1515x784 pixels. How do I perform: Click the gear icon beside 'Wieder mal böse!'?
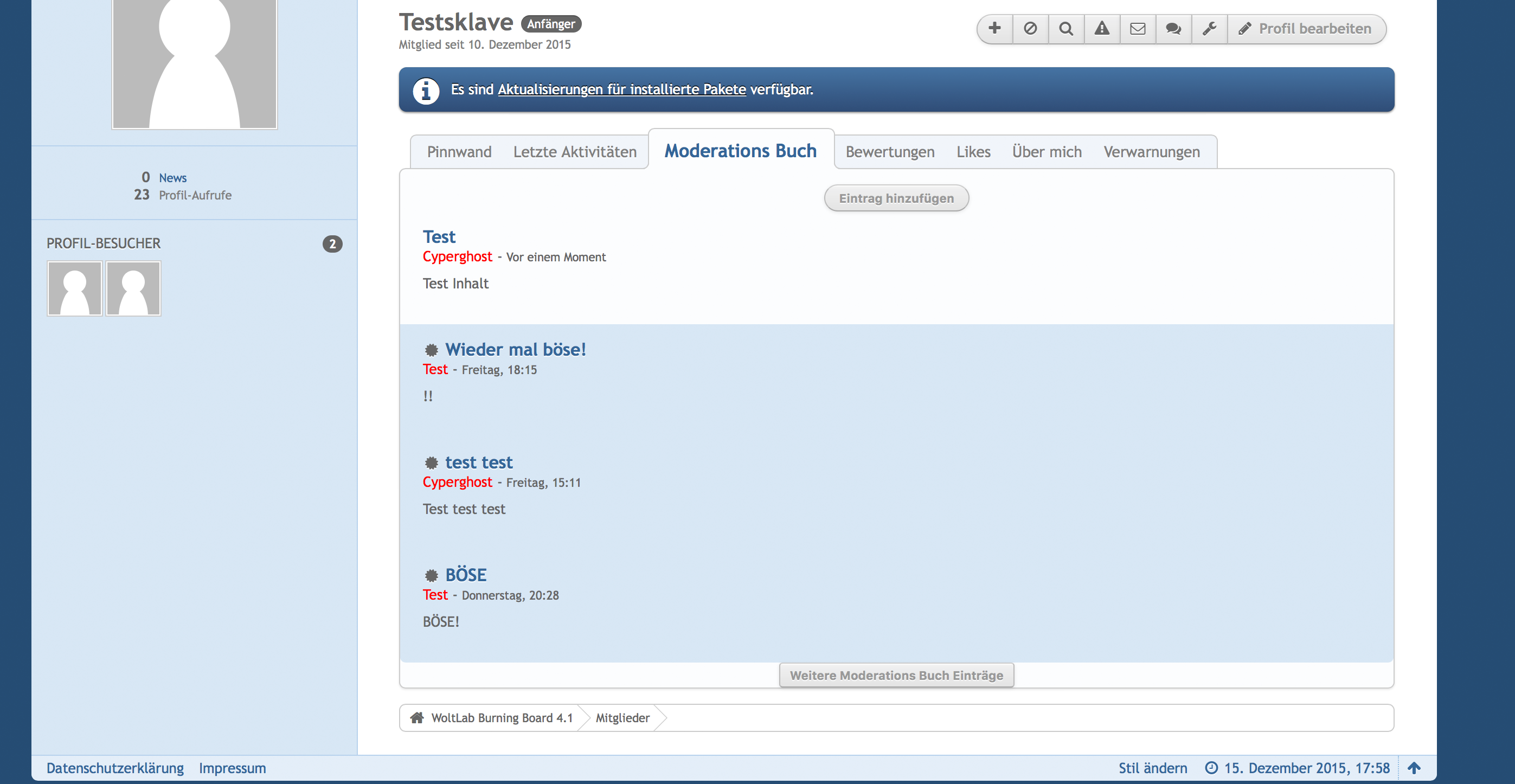(x=431, y=351)
